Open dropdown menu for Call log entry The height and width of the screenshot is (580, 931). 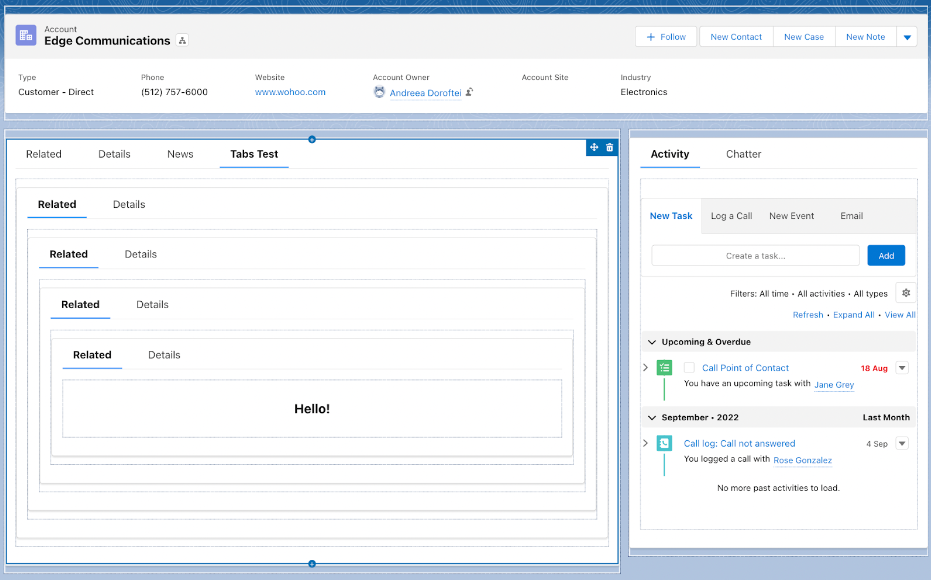coord(902,443)
